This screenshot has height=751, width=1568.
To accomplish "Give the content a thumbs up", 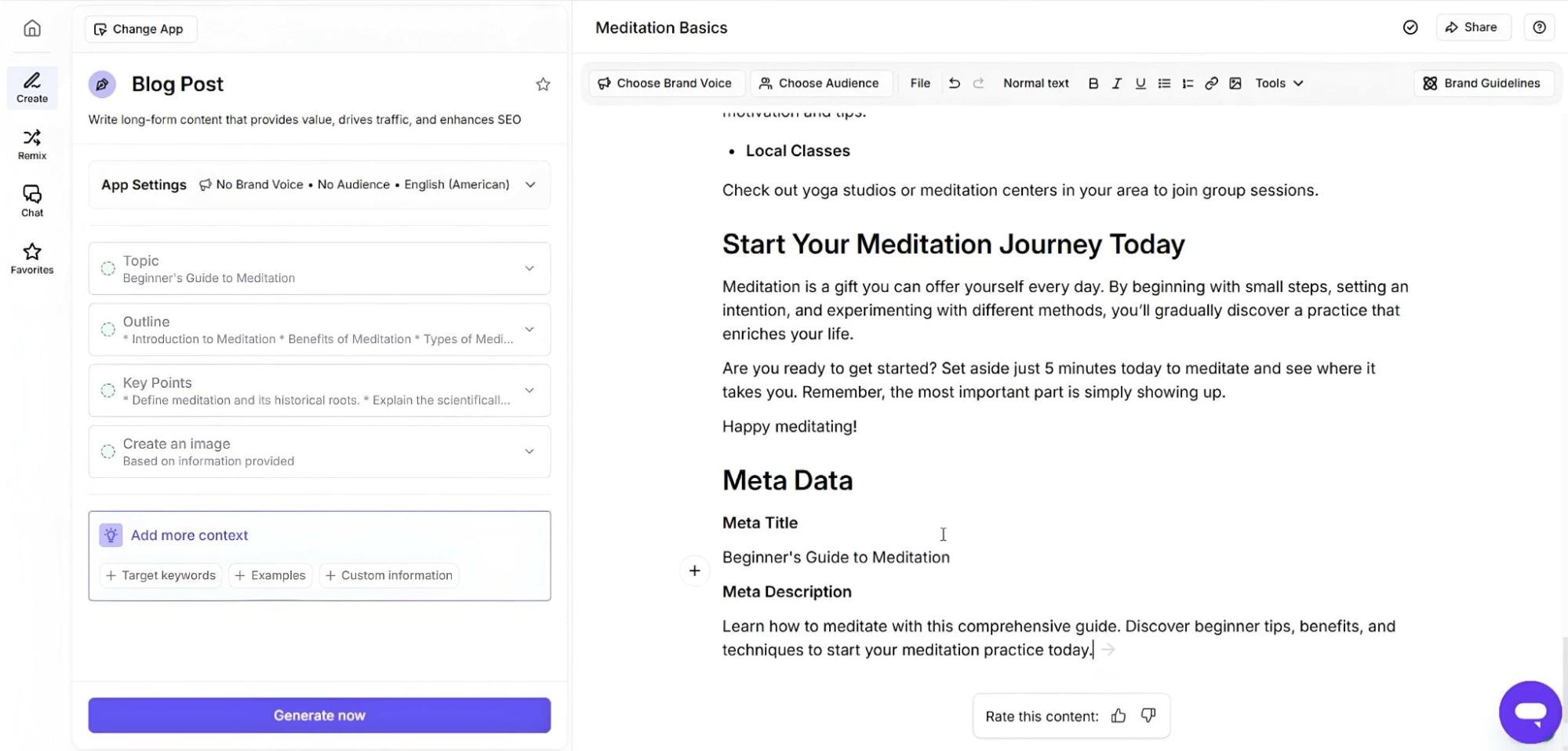I will [1119, 716].
